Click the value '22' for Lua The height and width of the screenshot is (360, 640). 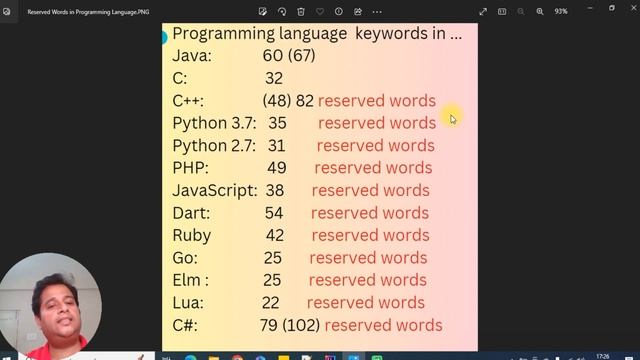(271, 303)
